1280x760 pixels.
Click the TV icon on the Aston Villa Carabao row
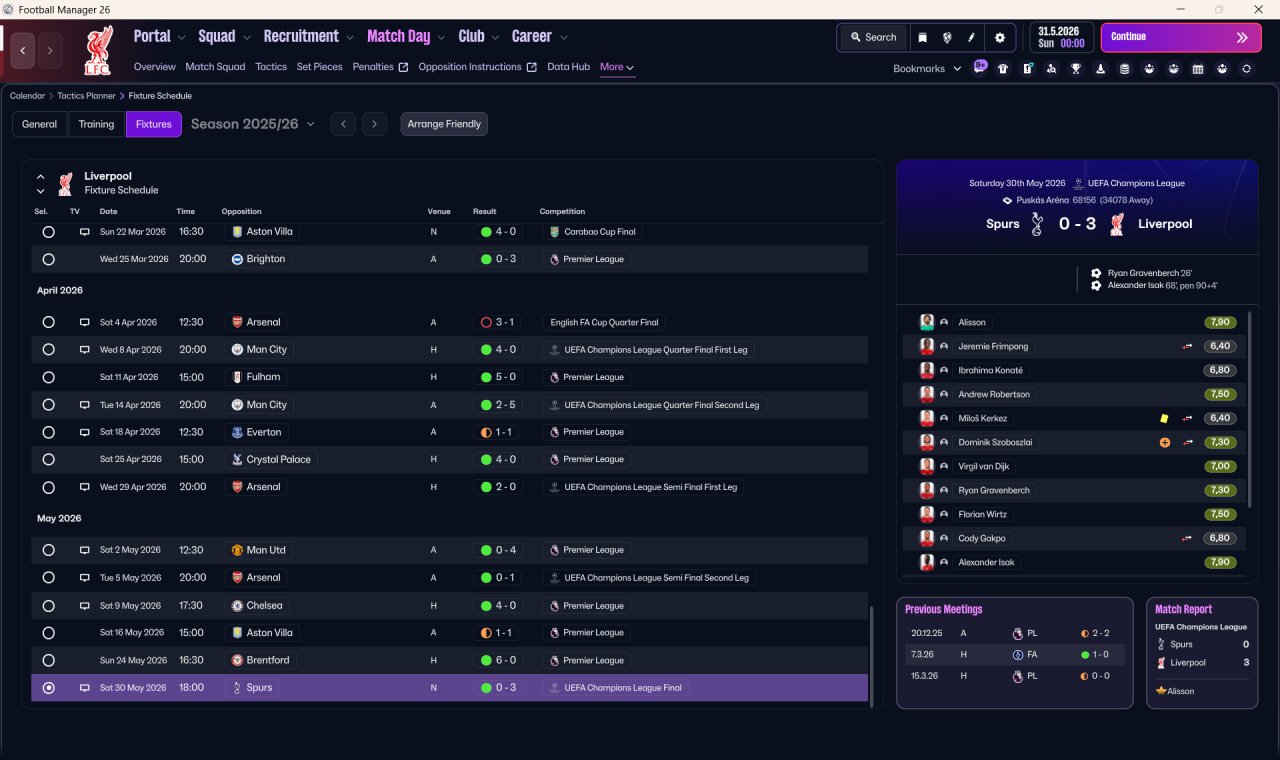click(x=85, y=232)
